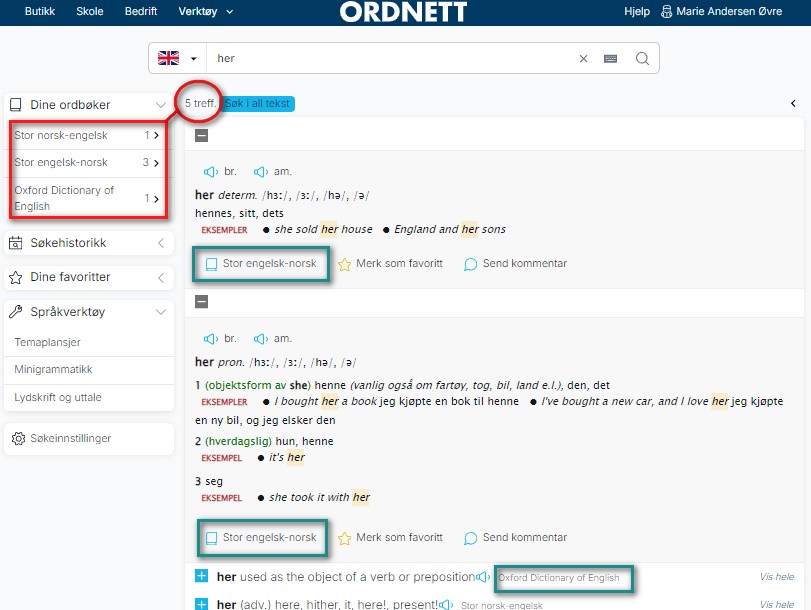Click the 'Oxford Dictionary of English' source label

coord(559,577)
